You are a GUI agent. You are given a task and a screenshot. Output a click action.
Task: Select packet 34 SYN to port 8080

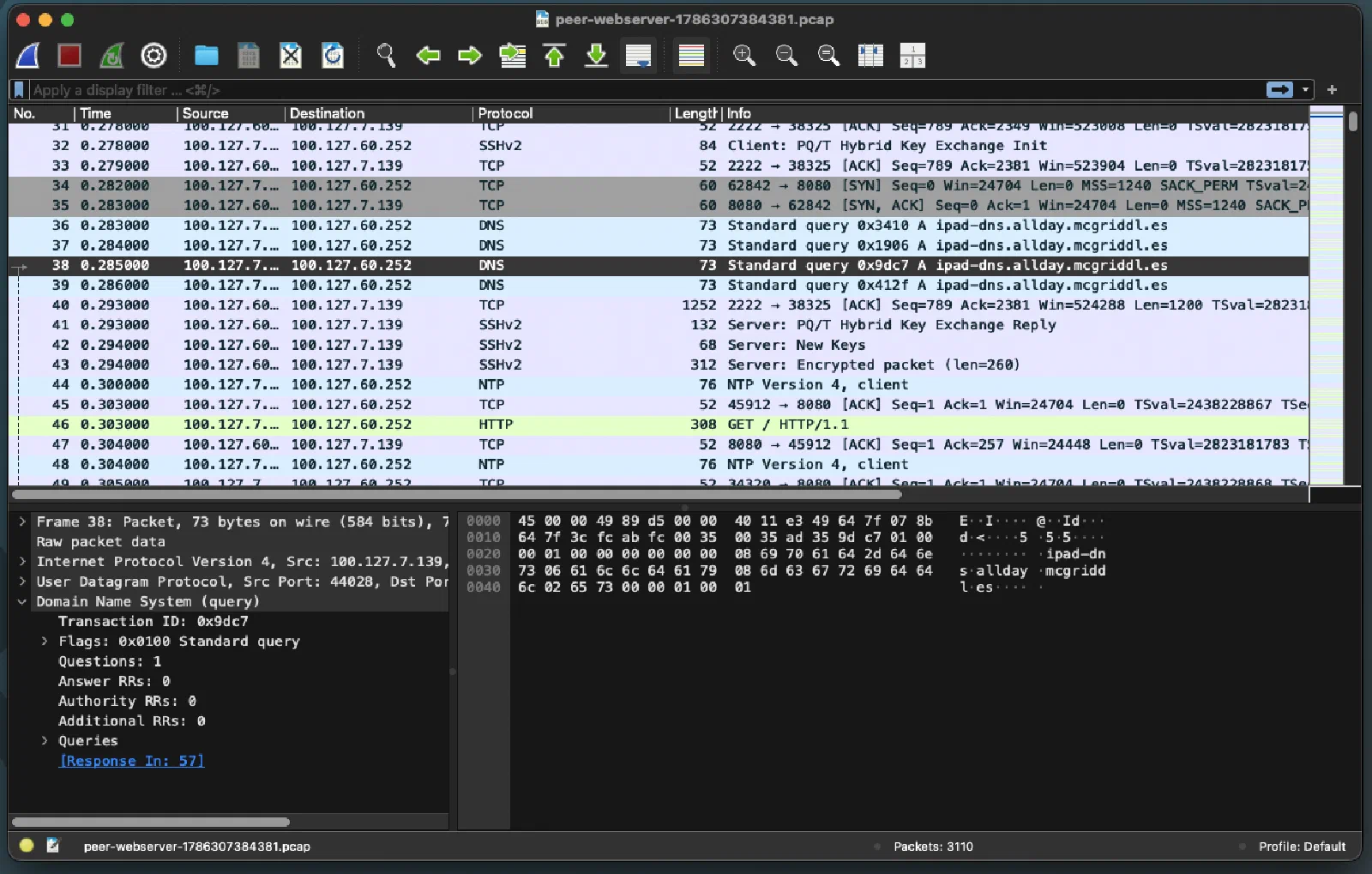click(x=659, y=186)
